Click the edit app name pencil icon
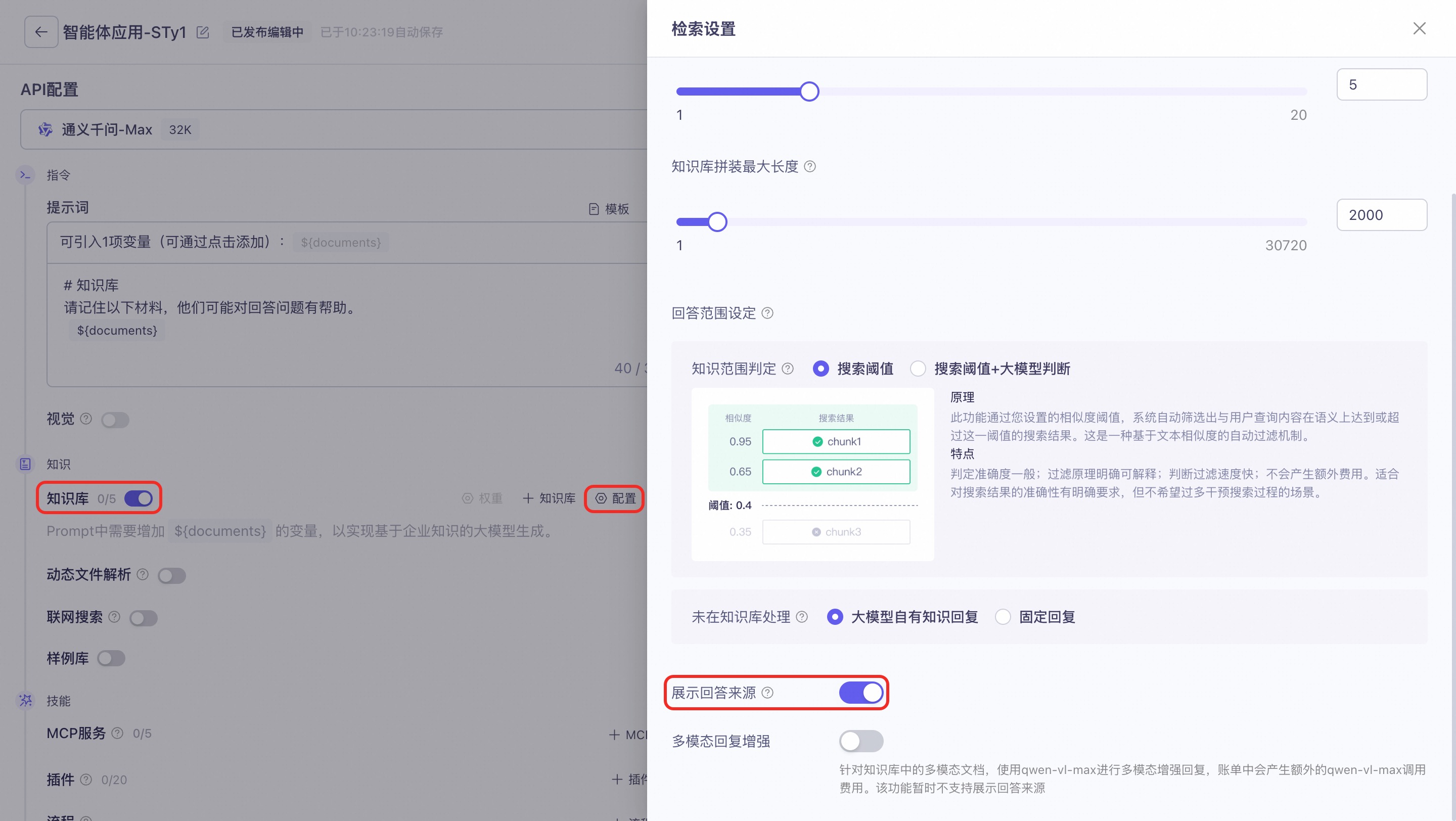This screenshot has height=821, width=1456. pyautogui.click(x=203, y=32)
